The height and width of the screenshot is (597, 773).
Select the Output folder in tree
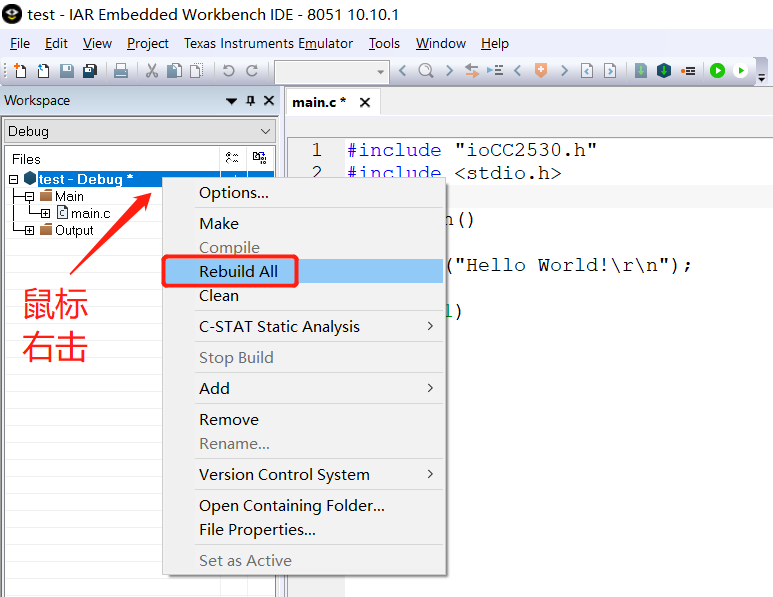[x=74, y=230]
